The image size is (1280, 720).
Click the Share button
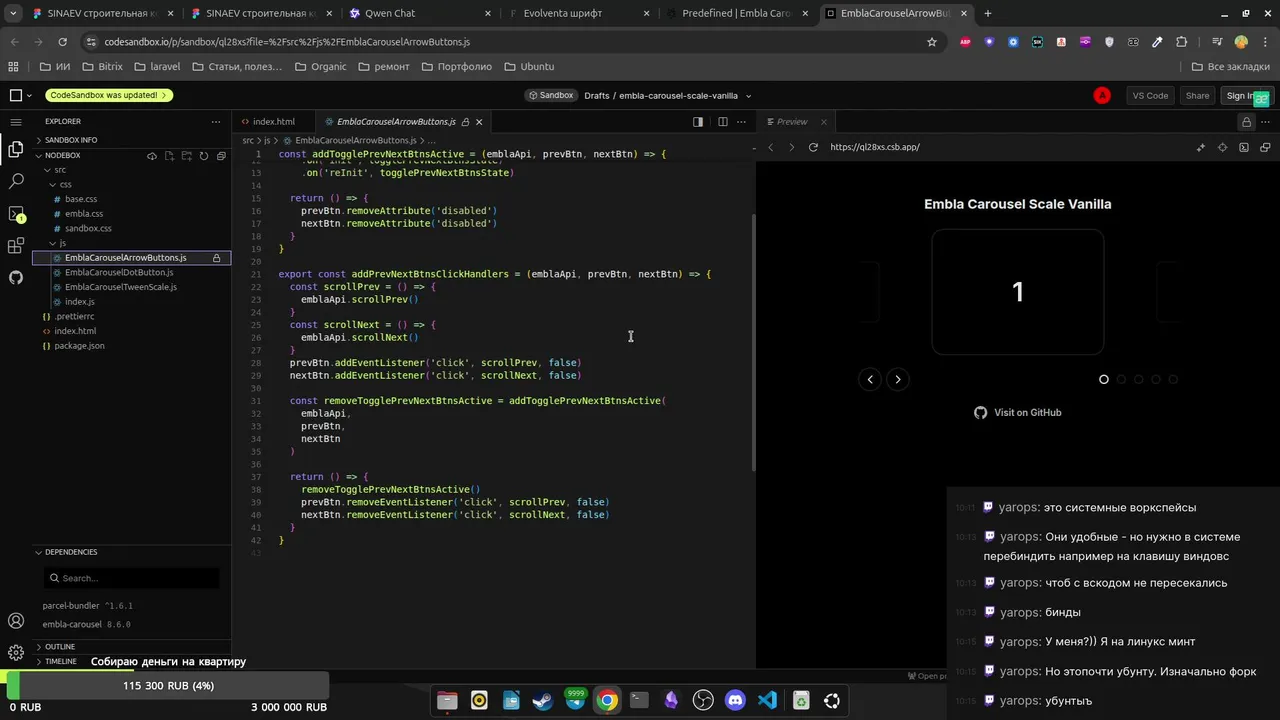click(x=1197, y=96)
